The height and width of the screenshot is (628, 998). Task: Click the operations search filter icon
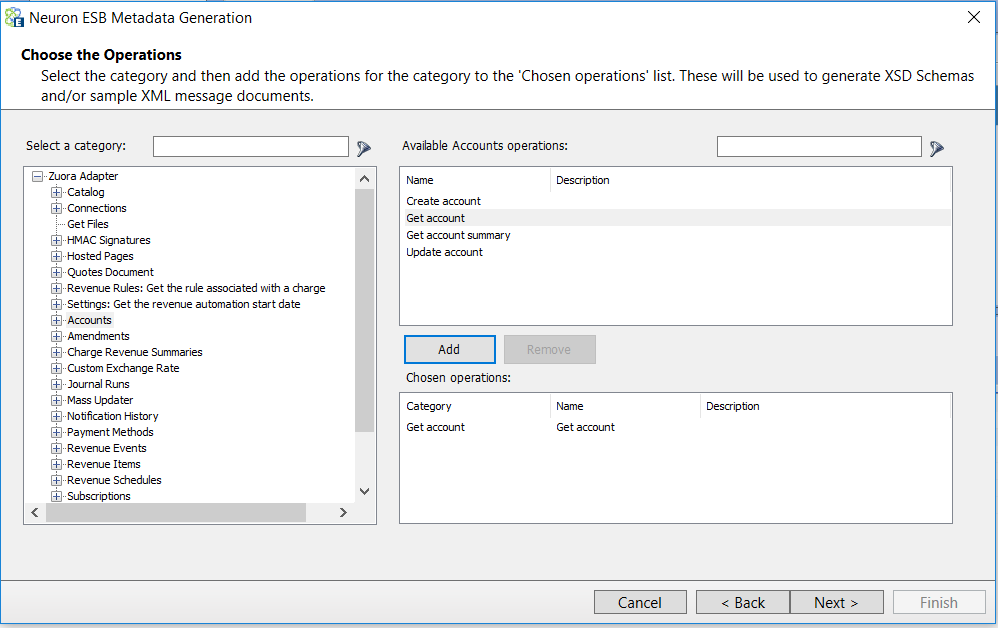(936, 148)
